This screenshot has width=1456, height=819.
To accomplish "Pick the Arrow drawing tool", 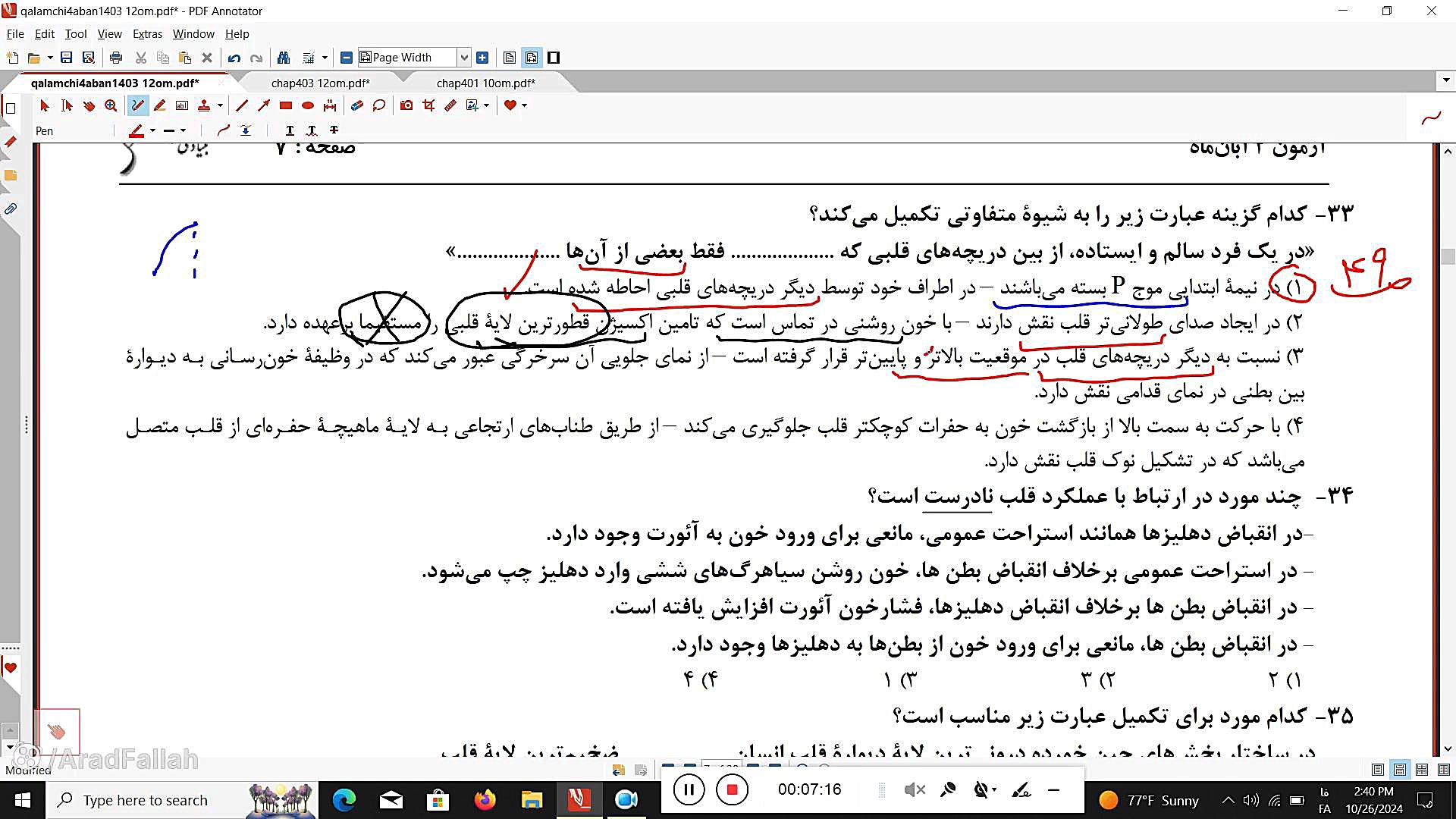I will [264, 105].
